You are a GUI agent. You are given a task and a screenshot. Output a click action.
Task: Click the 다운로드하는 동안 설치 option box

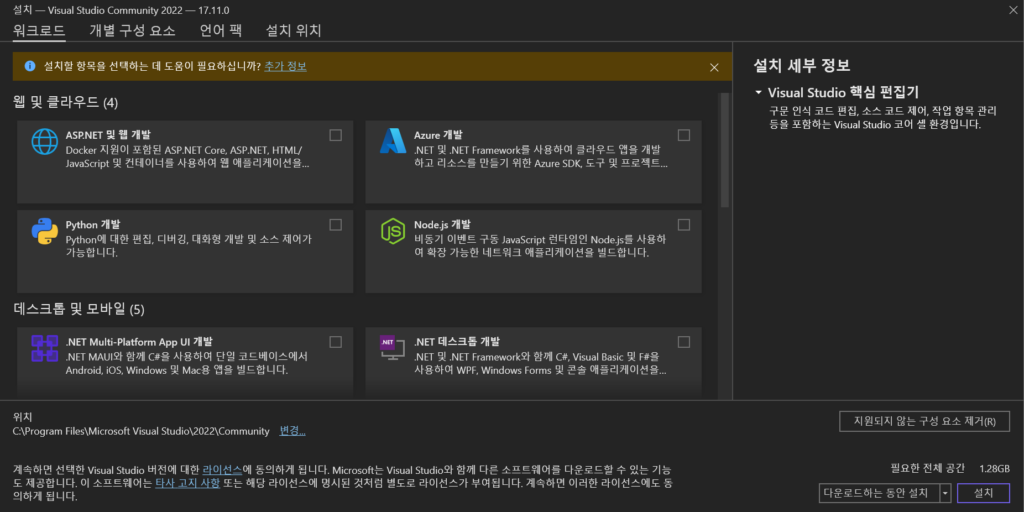coord(878,492)
